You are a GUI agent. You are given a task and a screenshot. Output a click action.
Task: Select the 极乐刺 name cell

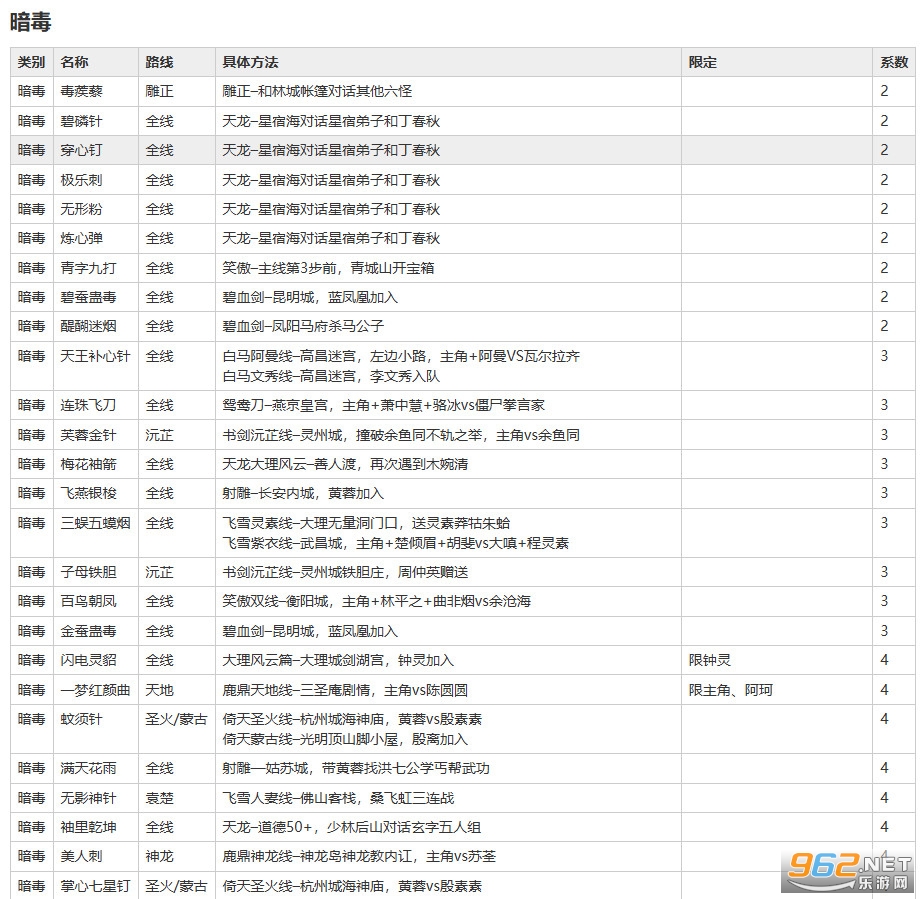coord(96,180)
